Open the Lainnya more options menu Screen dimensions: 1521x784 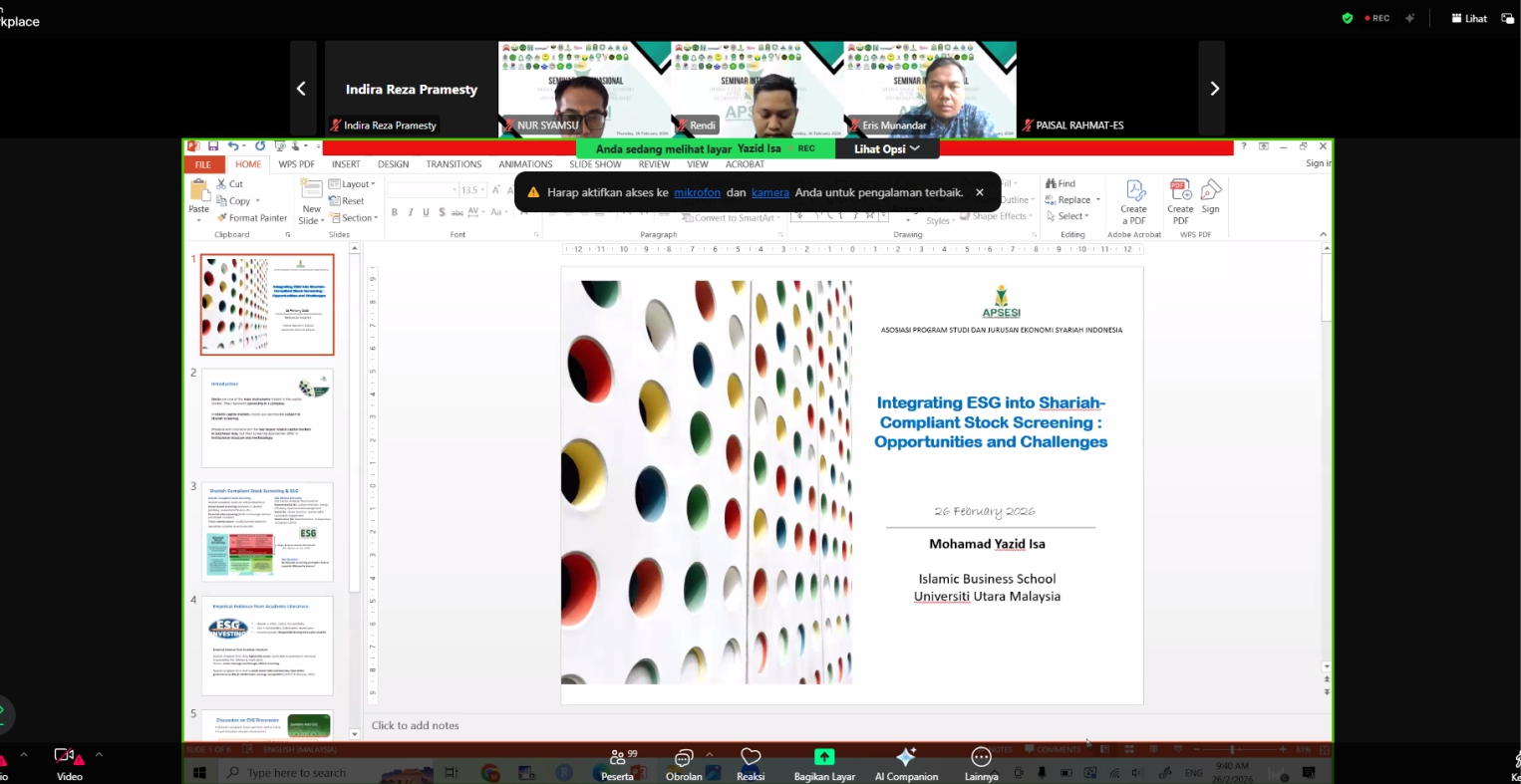981,765
